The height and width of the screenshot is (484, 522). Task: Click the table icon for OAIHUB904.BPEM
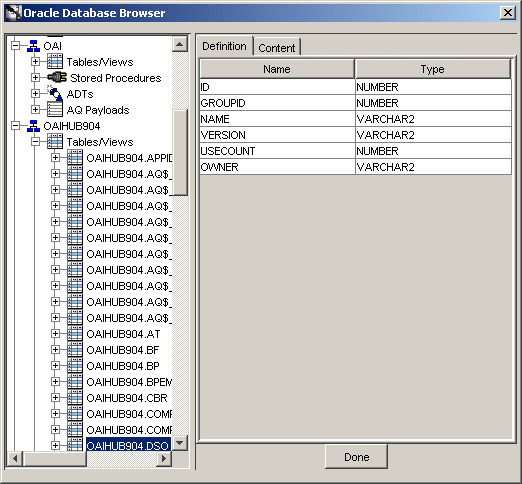[75, 381]
